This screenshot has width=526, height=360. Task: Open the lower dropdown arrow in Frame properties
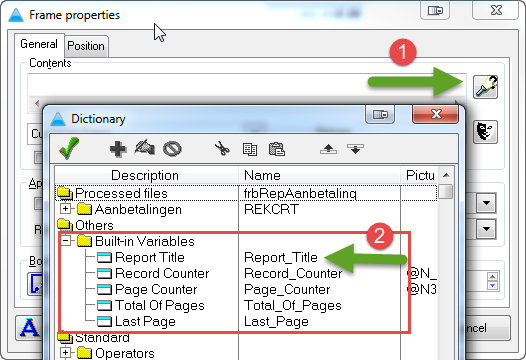(x=486, y=229)
